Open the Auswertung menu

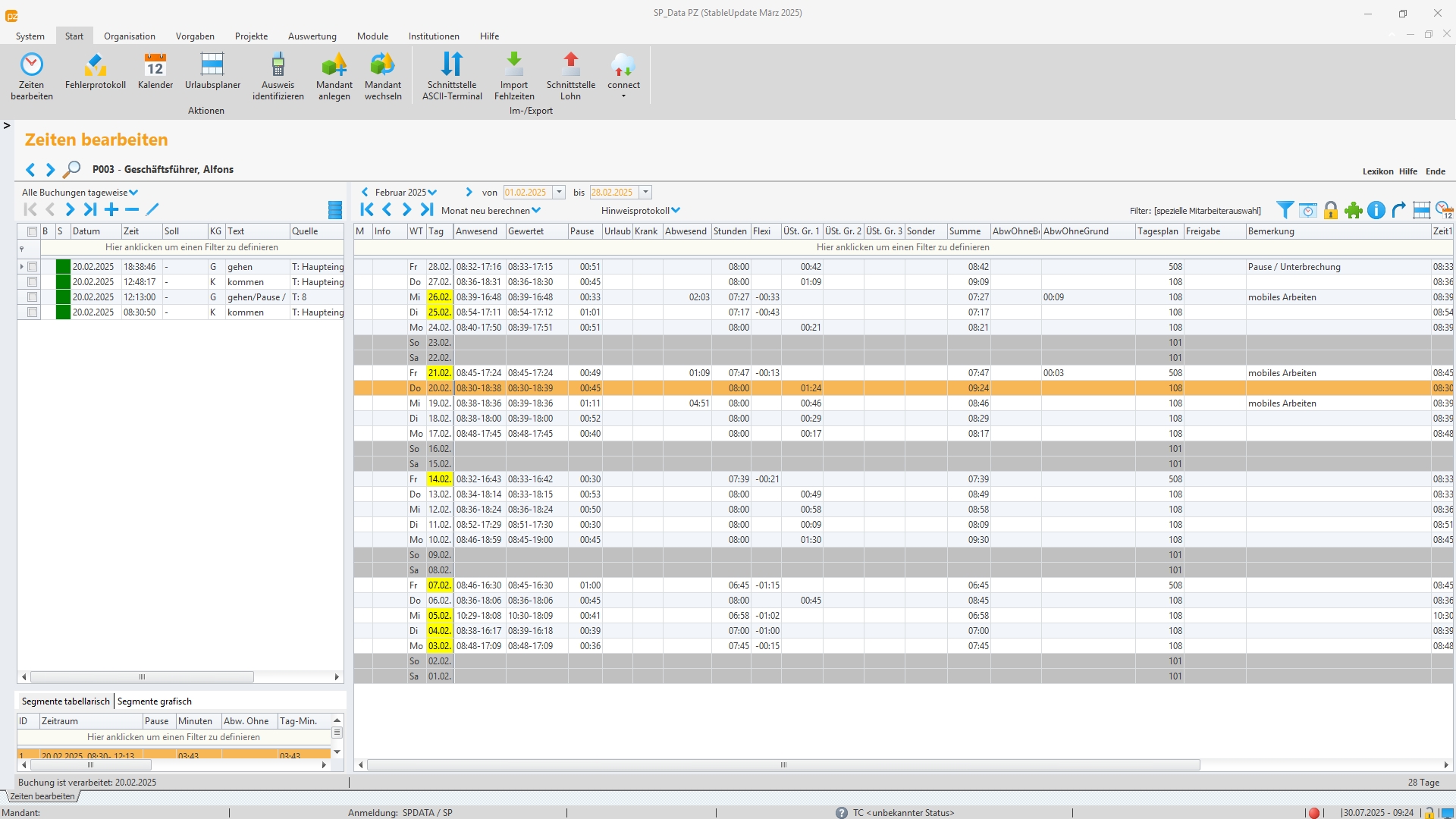[312, 36]
